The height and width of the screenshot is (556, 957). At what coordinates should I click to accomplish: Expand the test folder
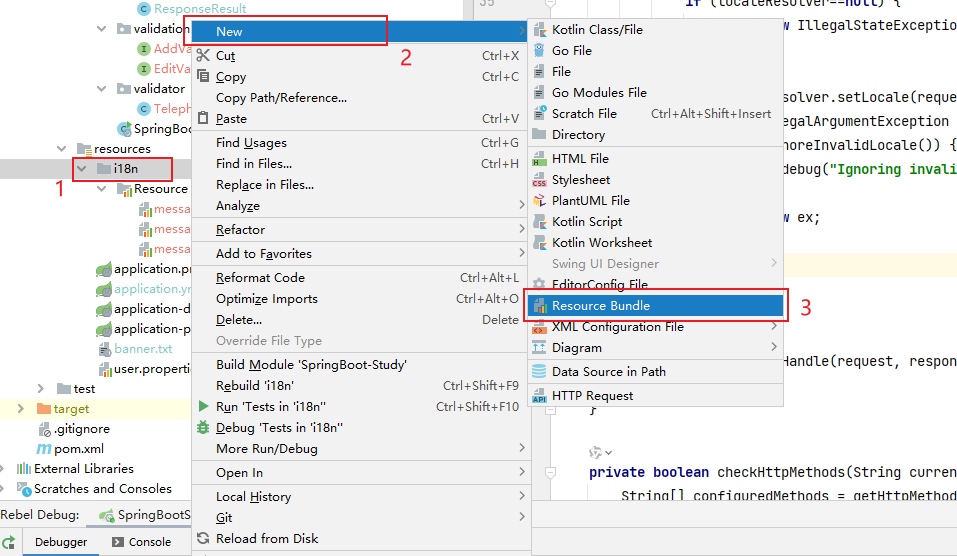coord(41,389)
